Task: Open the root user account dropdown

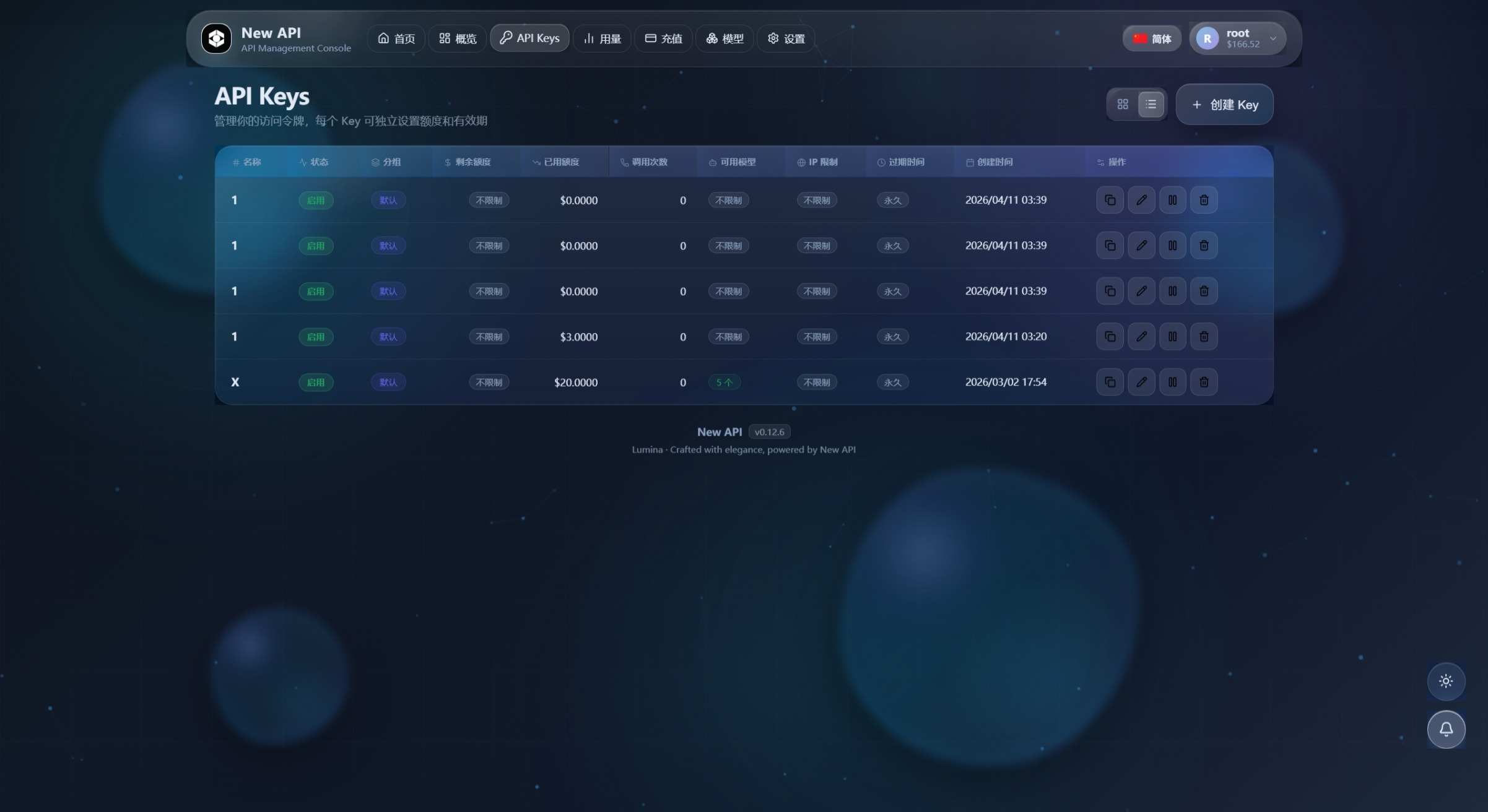Action: pyautogui.click(x=1237, y=38)
